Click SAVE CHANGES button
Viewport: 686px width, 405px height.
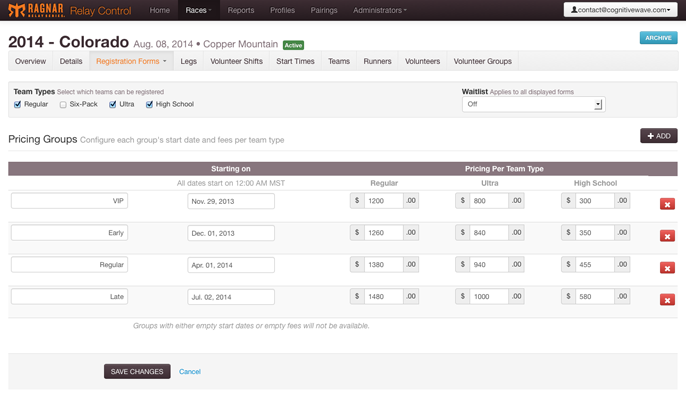click(137, 371)
